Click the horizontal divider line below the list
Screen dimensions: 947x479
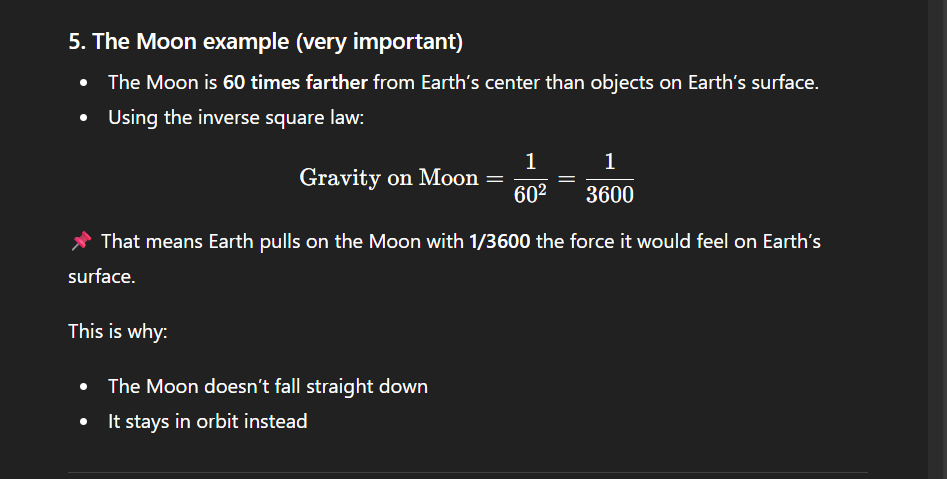point(467,472)
